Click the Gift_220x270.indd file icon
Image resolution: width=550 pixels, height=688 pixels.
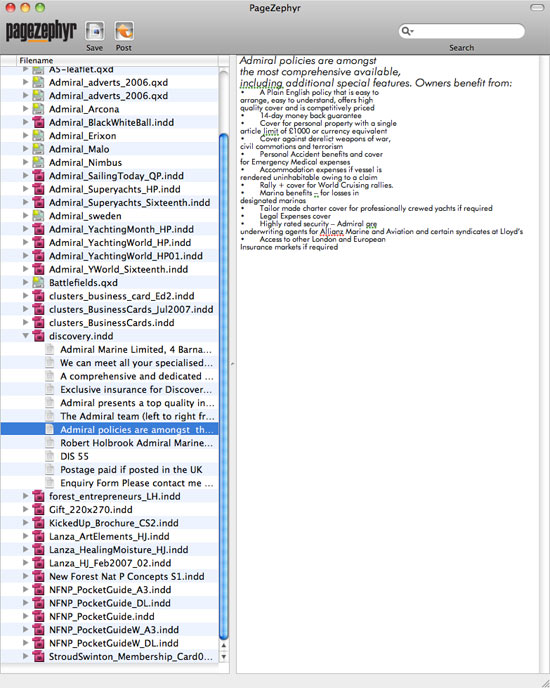39,509
